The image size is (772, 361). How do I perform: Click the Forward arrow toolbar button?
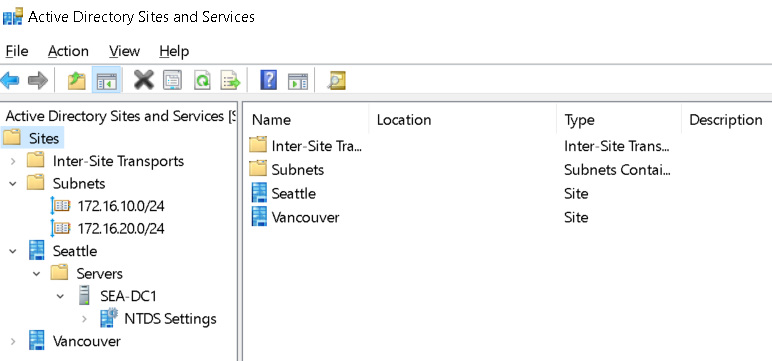(37, 80)
